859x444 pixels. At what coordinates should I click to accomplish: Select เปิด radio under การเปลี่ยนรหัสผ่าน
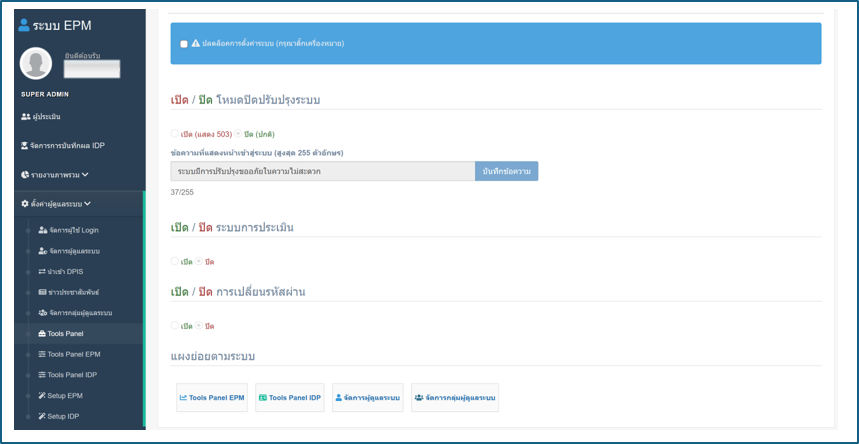175,326
